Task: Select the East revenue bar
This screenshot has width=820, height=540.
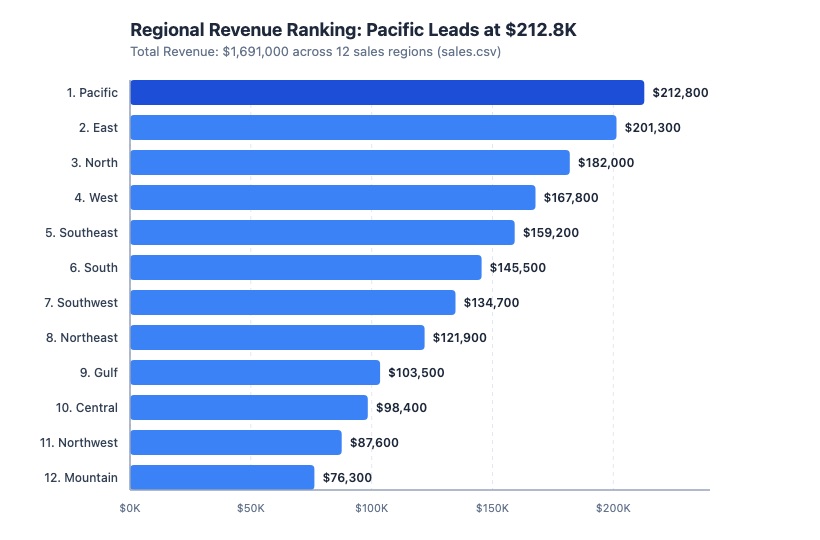Action: click(x=373, y=128)
